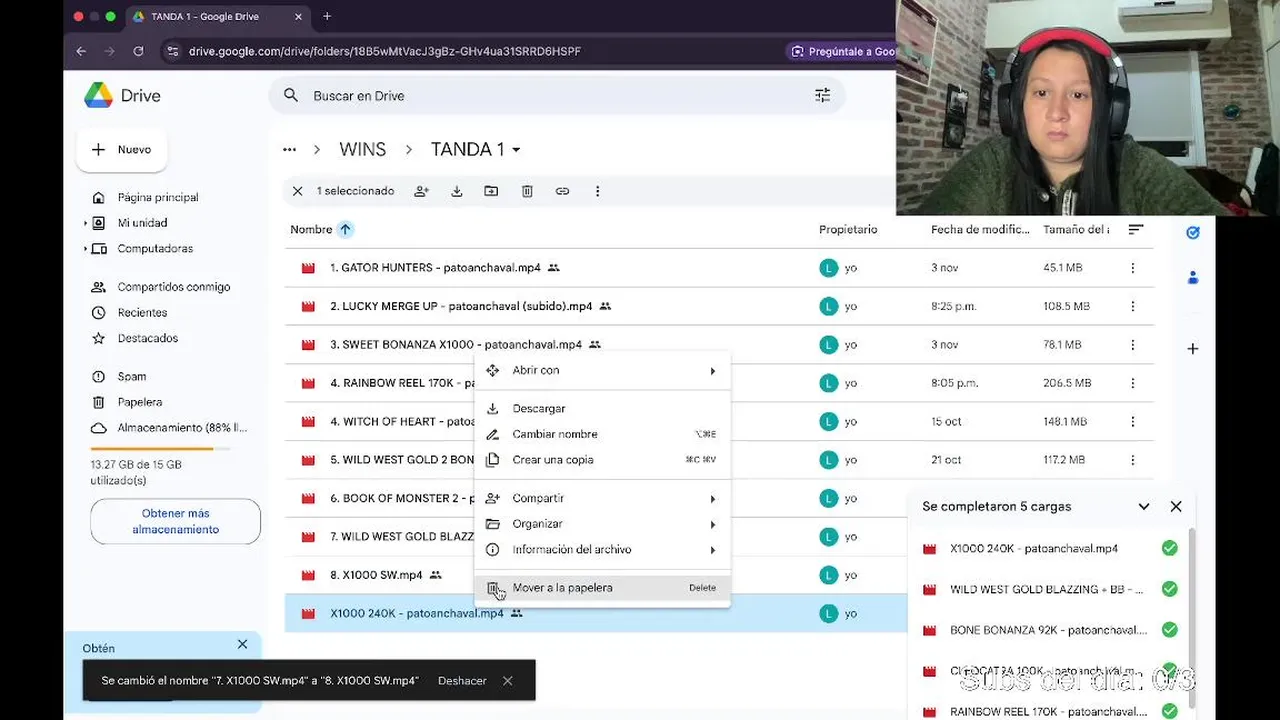The width and height of the screenshot is (1280, 720).
Task: Select file X1000 240K - patoanchaval.mp4 row
Action: click(x=595, y=613)
